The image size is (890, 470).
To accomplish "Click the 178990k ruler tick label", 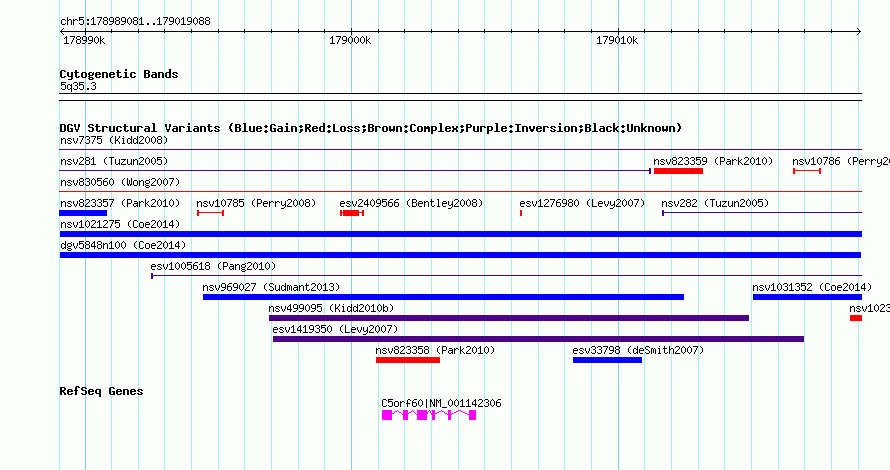I will coord(84,40).
